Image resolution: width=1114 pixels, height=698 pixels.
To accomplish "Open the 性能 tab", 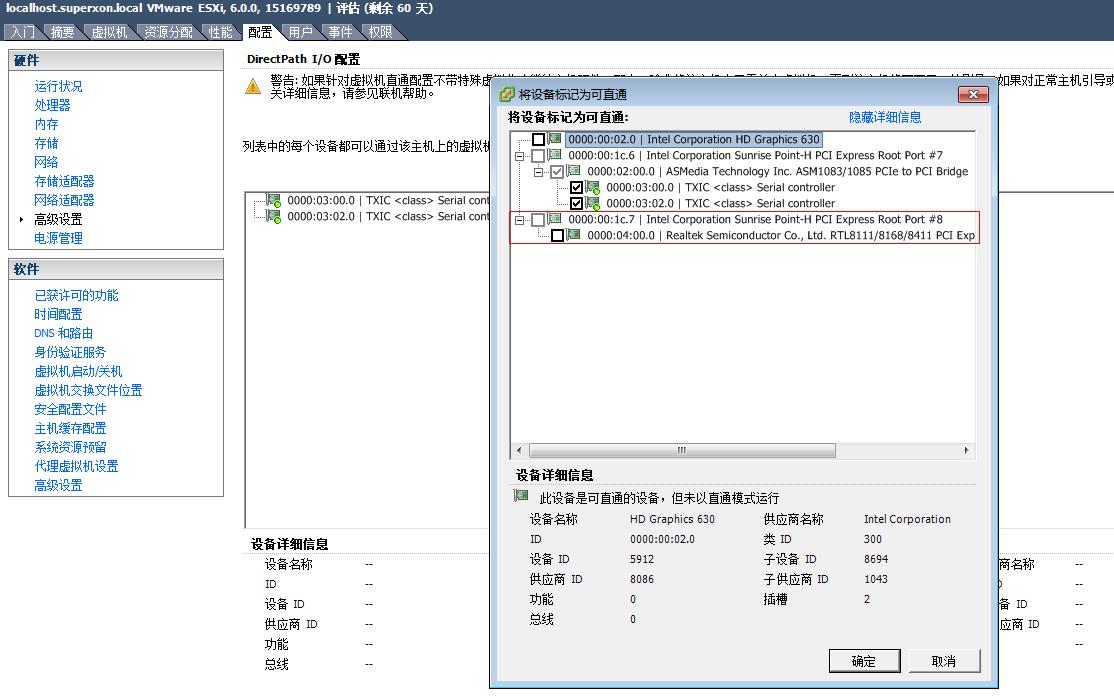I will [220, 32].
